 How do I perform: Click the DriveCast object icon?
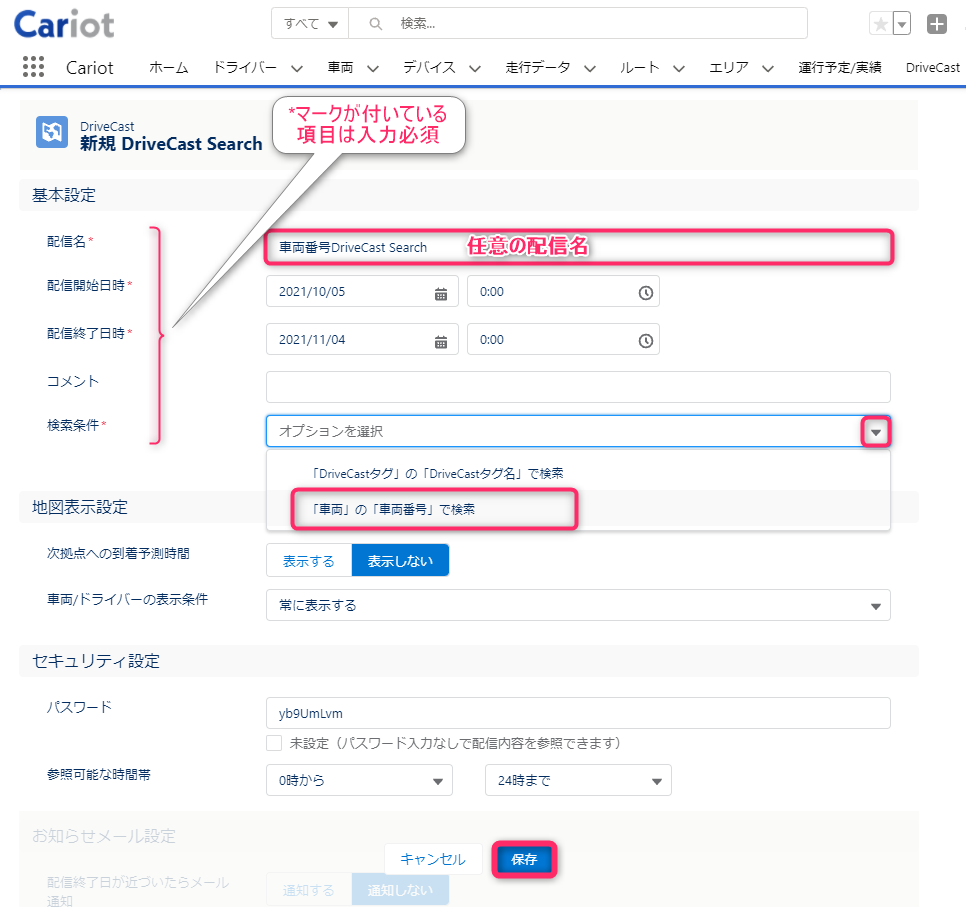[52, 132]
